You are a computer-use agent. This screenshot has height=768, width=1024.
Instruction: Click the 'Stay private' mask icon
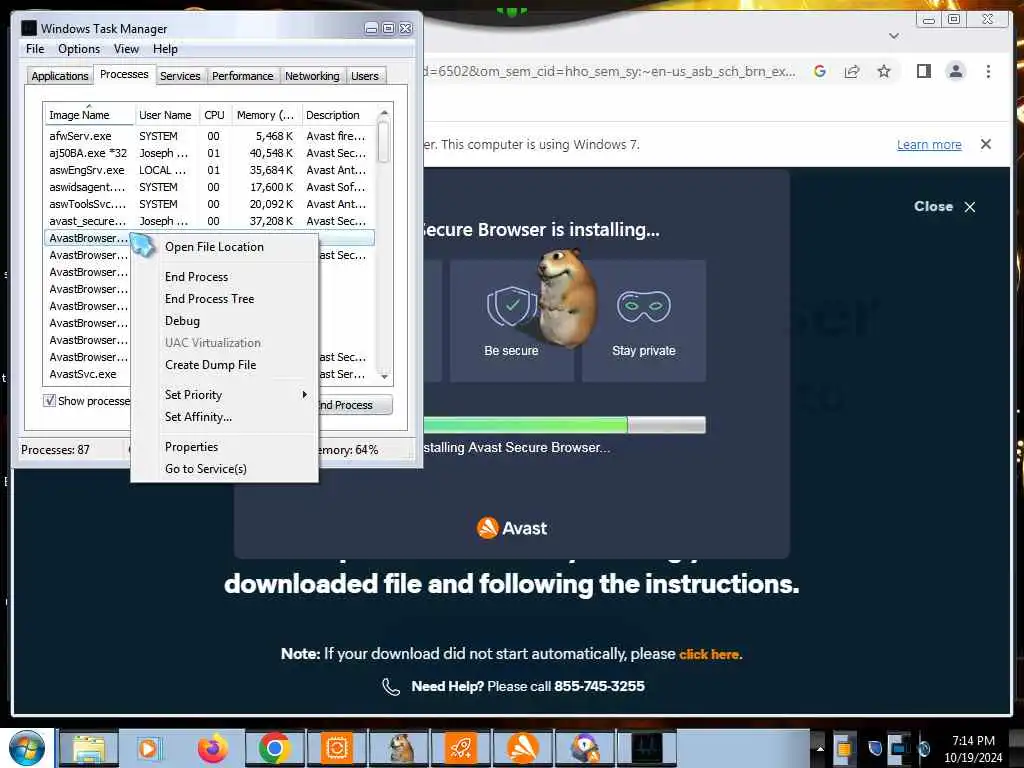coord(644,306)
